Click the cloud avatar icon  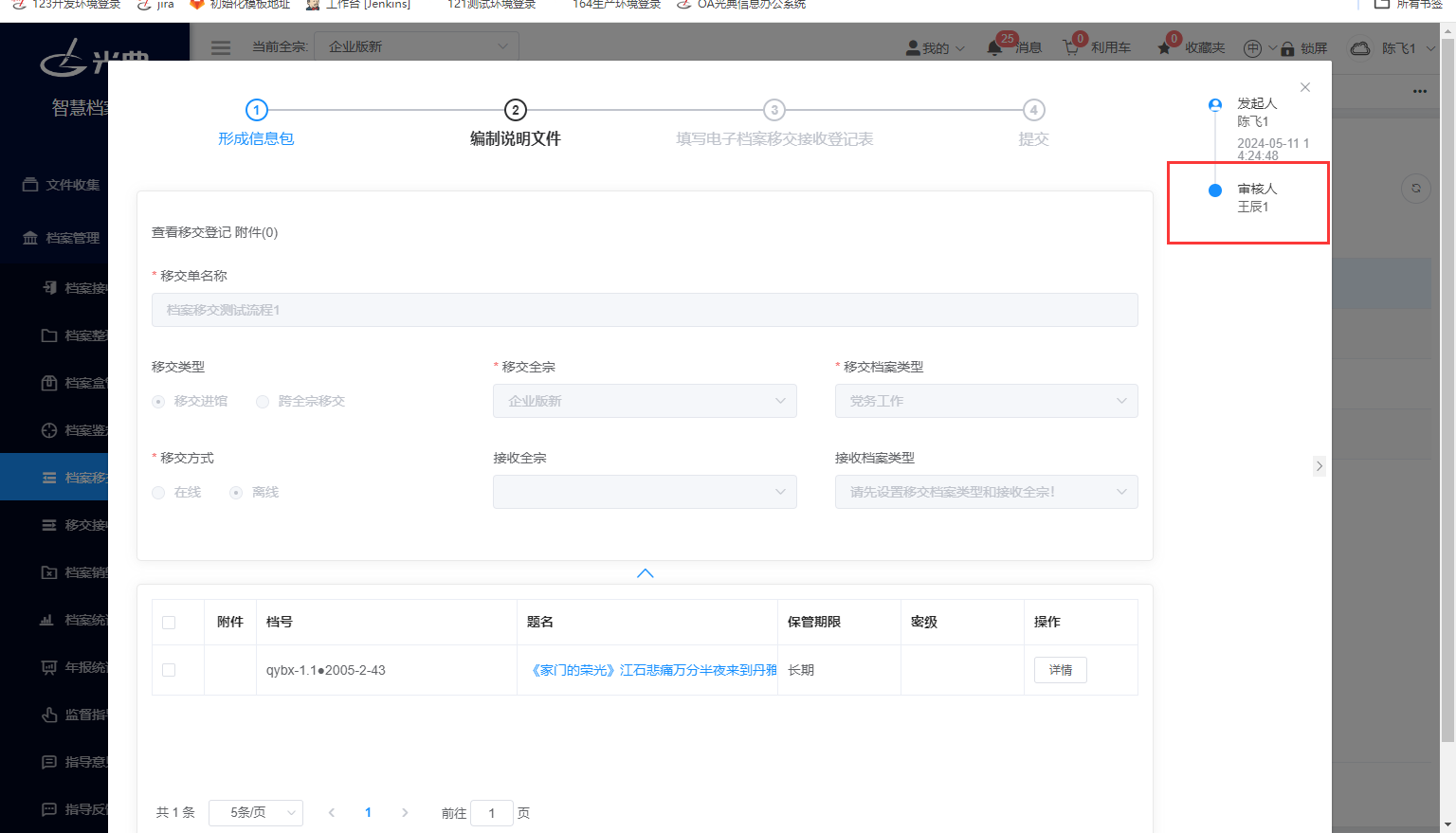coord(1360,48)
